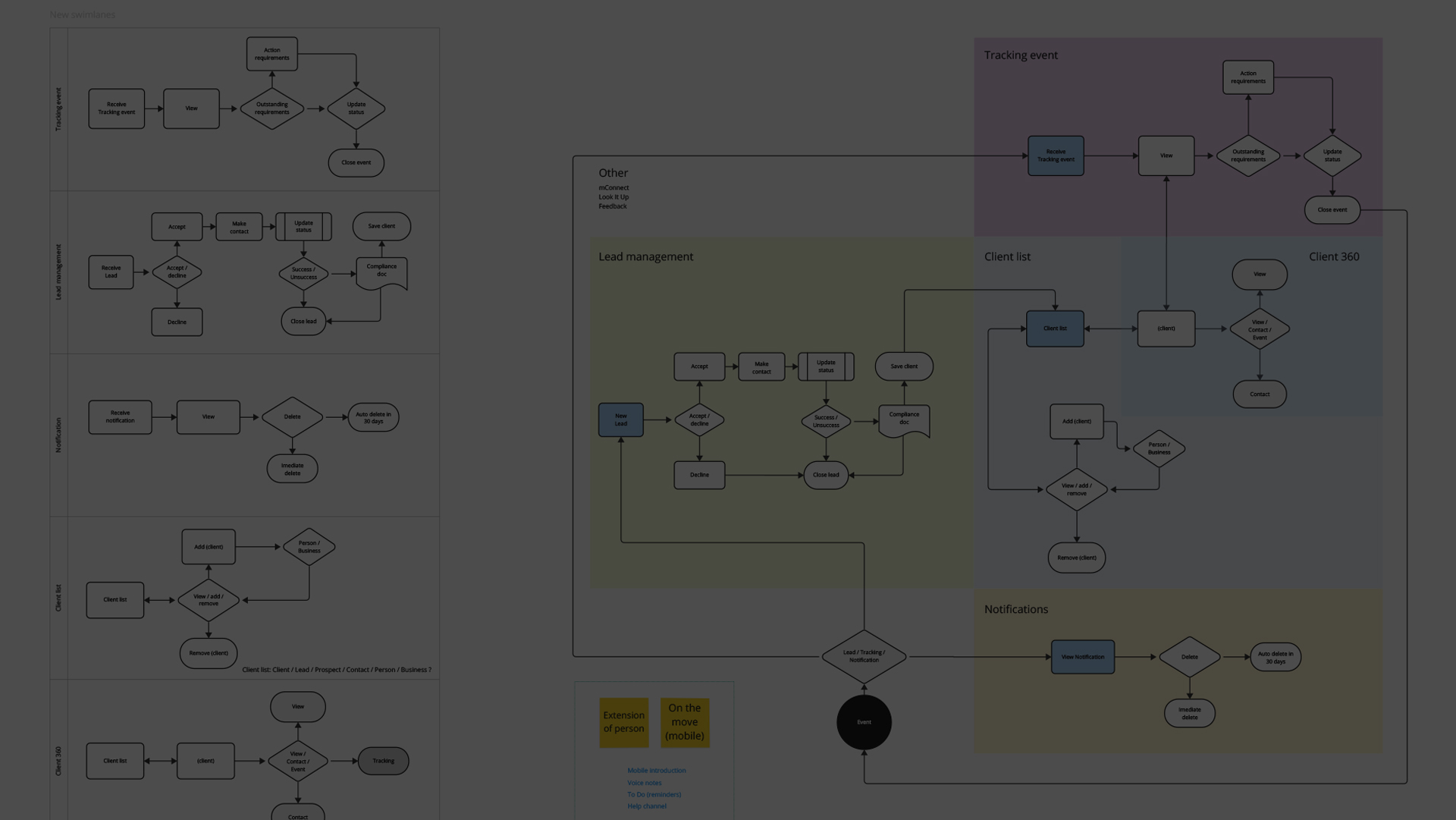Click the Client list: Client / Lead / Prospect note
Screen dimensions: 1456x820
click(337, 670)
